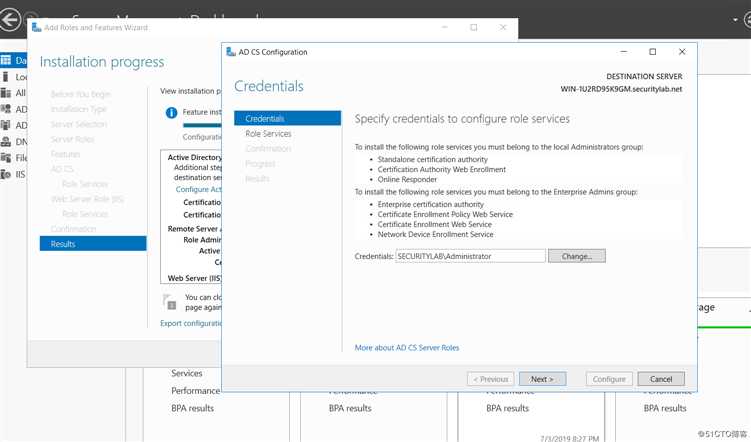Click 'Enterprise certification authority' list item

431,204
